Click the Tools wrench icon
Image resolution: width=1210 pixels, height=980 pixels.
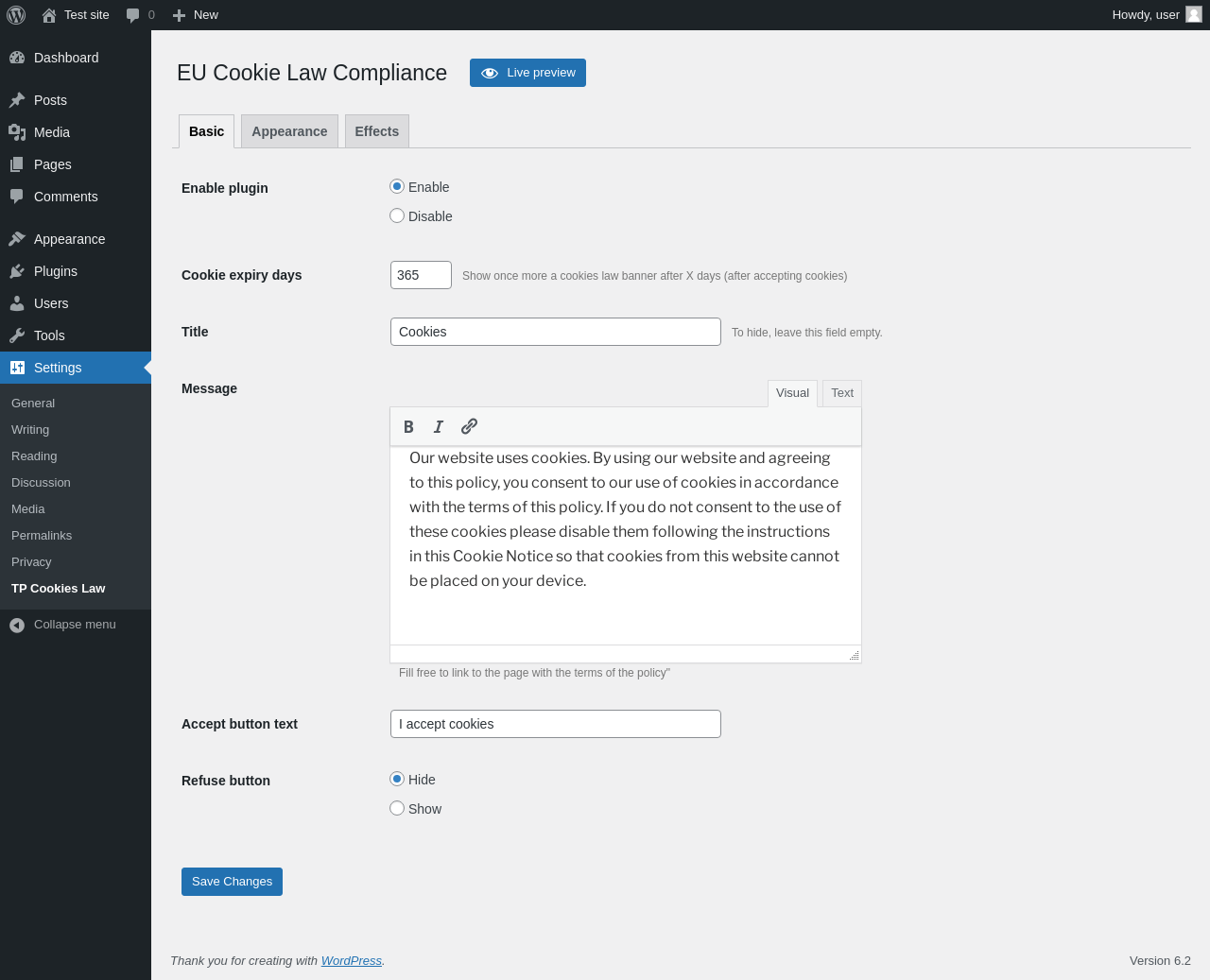17,335
